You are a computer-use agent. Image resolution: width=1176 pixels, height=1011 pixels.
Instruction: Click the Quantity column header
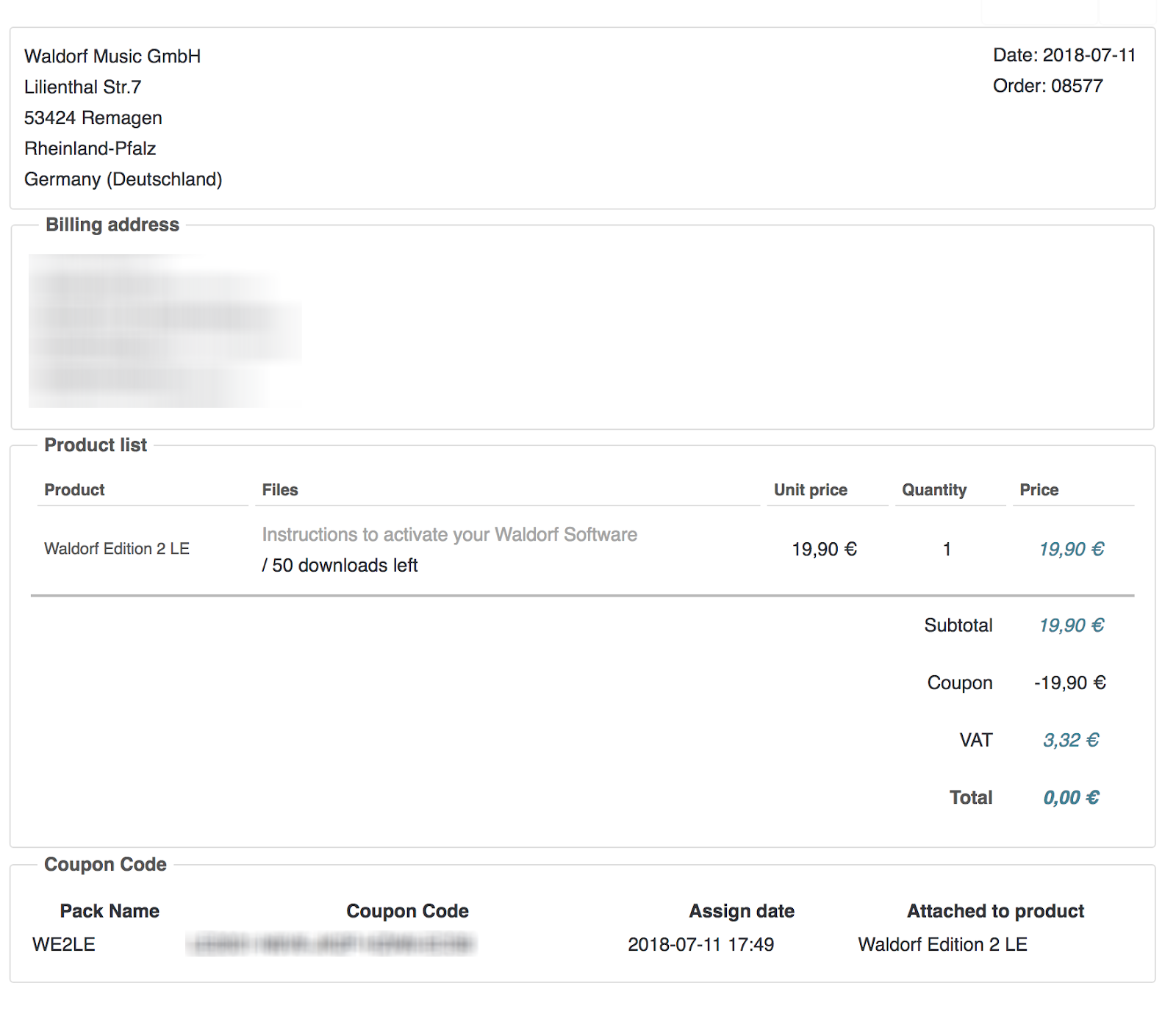point(934,490)
